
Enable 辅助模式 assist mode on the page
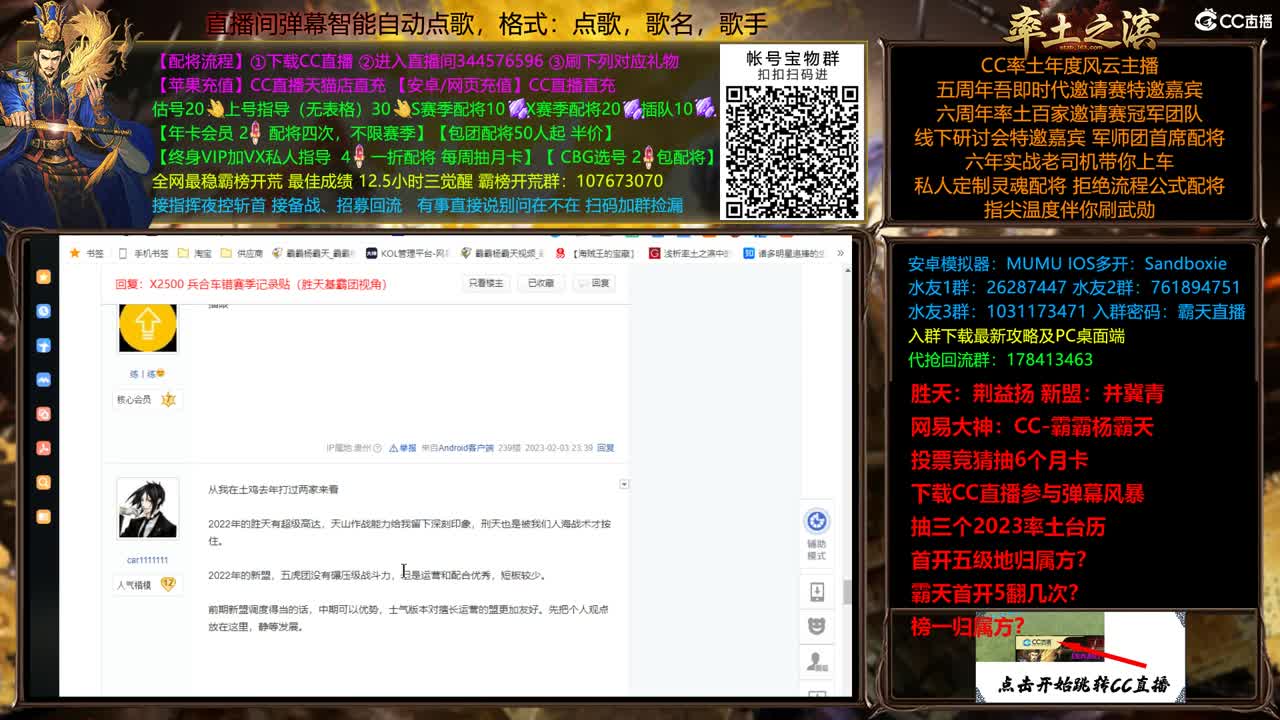(817, 522)
